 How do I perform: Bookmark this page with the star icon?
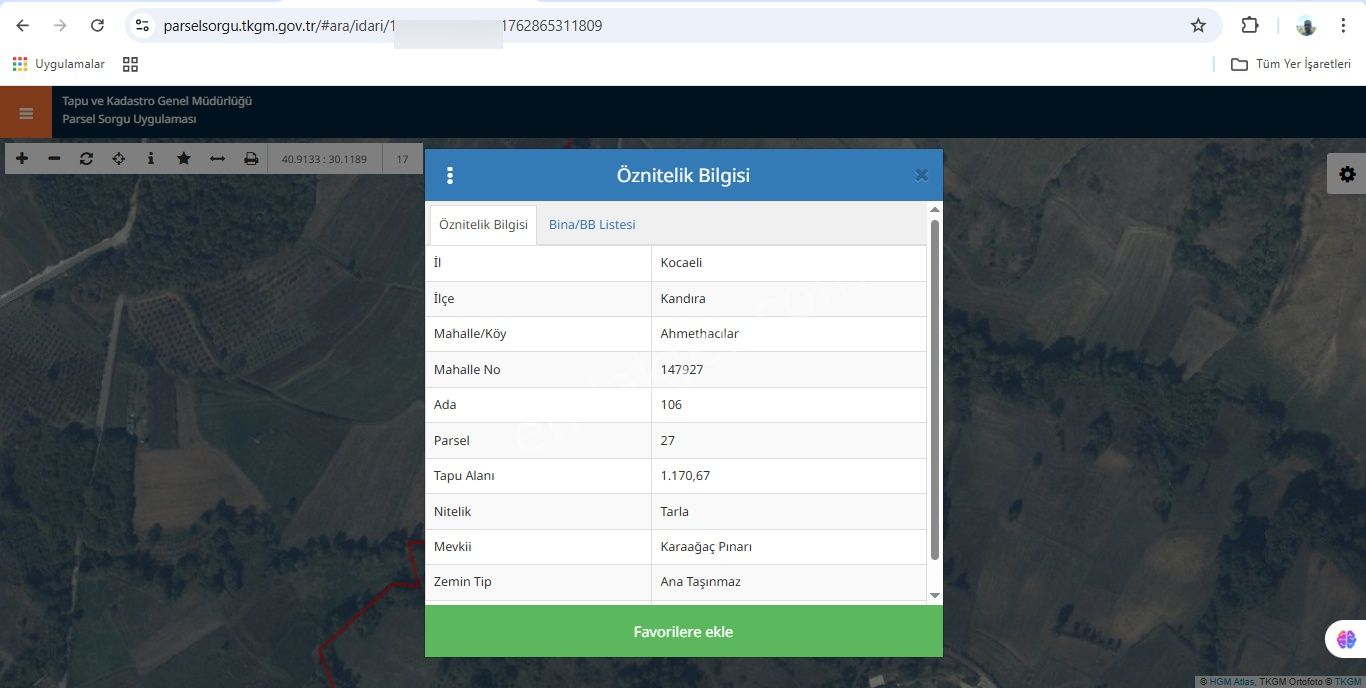point(1198,26)
